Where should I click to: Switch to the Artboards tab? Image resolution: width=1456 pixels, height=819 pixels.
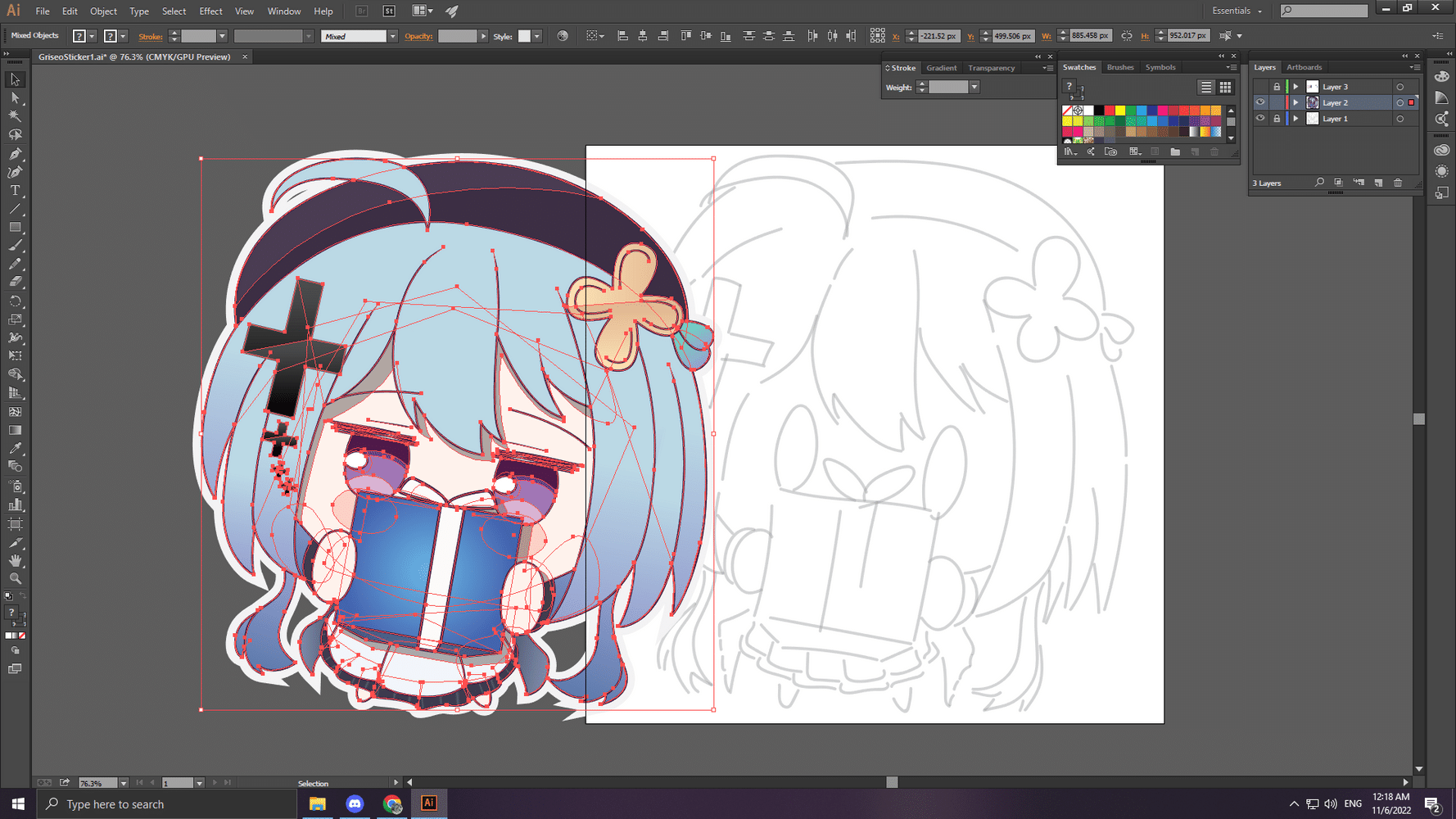1304,67
